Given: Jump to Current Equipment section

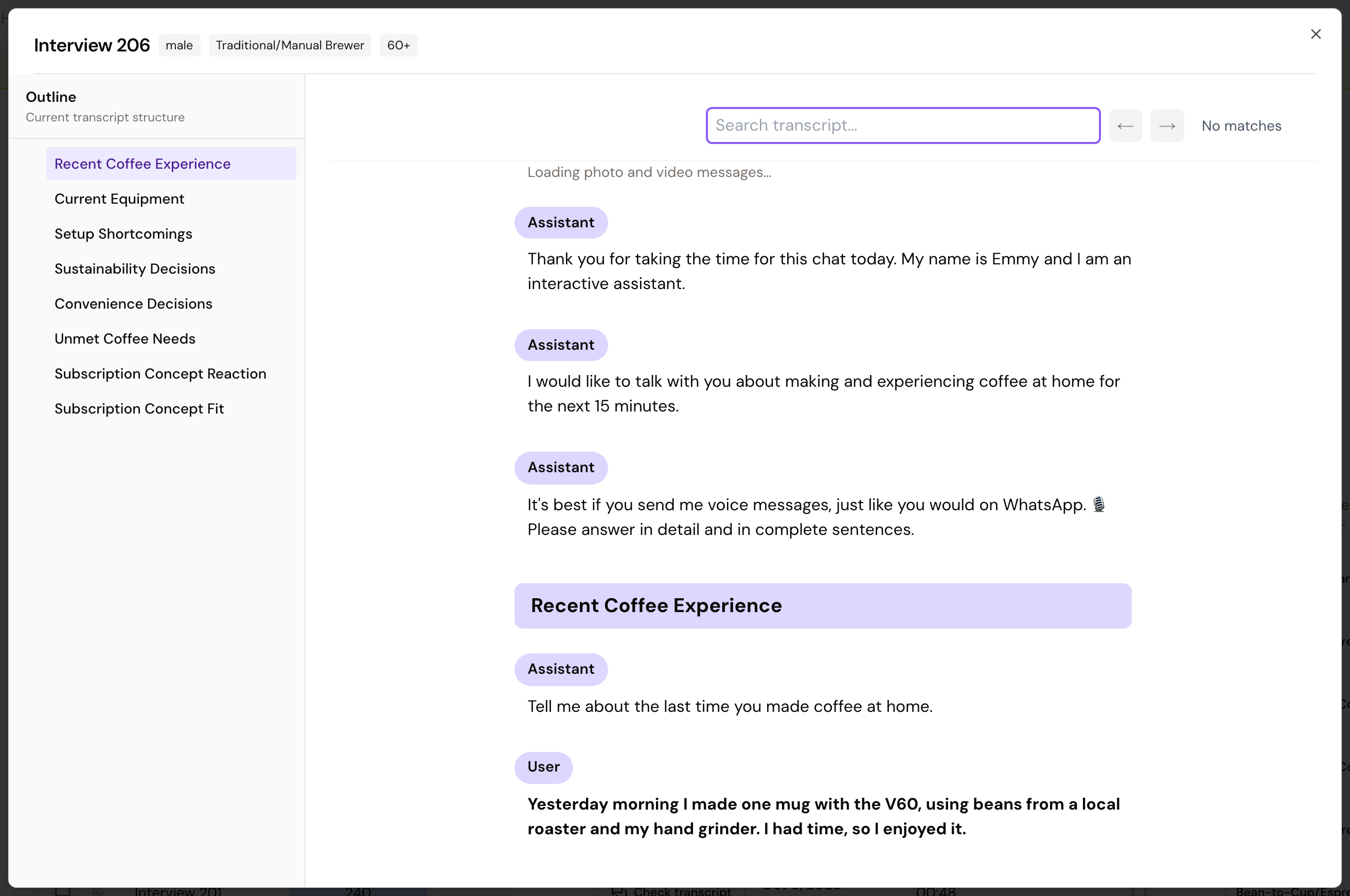Looking at the screenshot, I should pyautogui.click(x=171, y=199).
